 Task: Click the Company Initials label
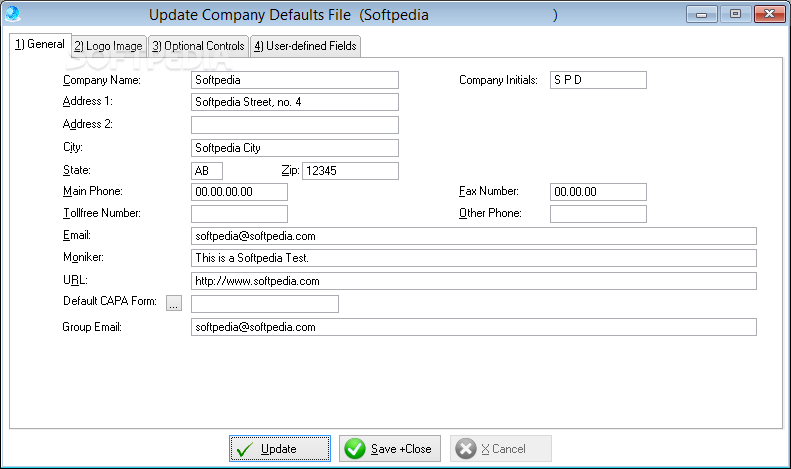coord(498,80)
